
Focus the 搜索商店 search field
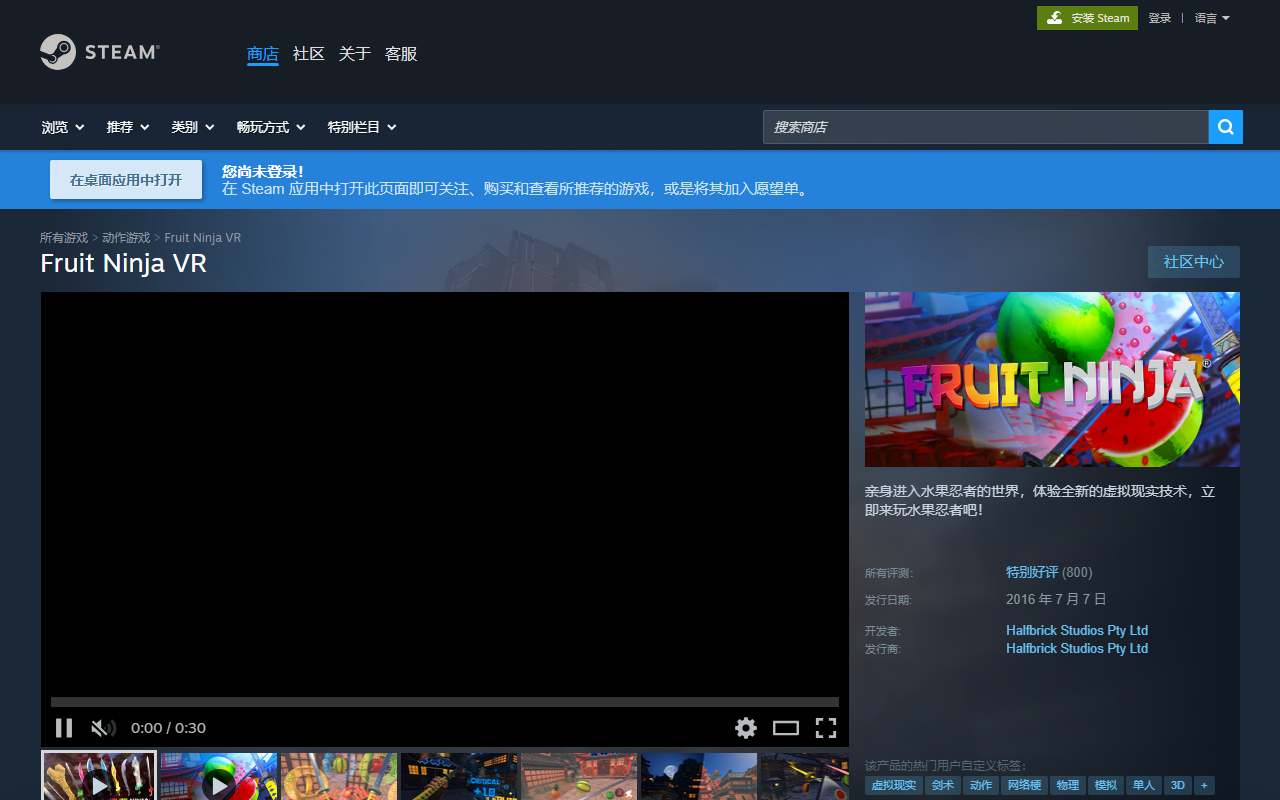point(986,127)
